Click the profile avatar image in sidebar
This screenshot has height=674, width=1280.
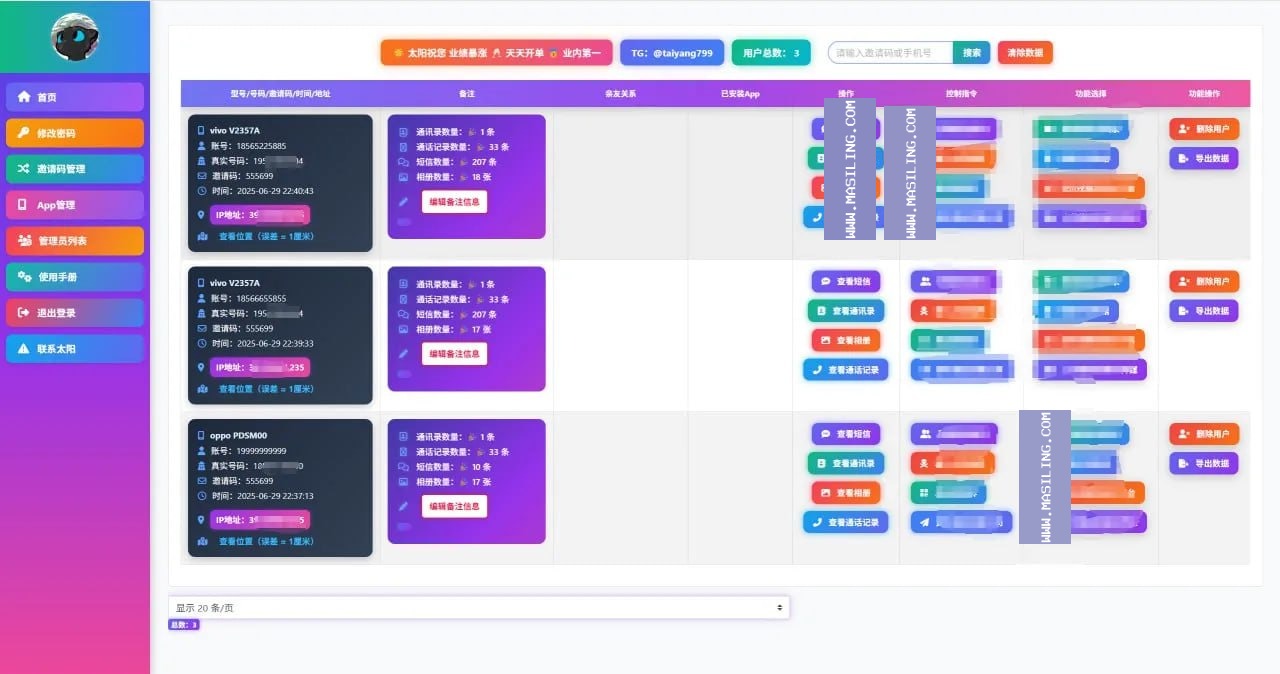coord(75,36)
